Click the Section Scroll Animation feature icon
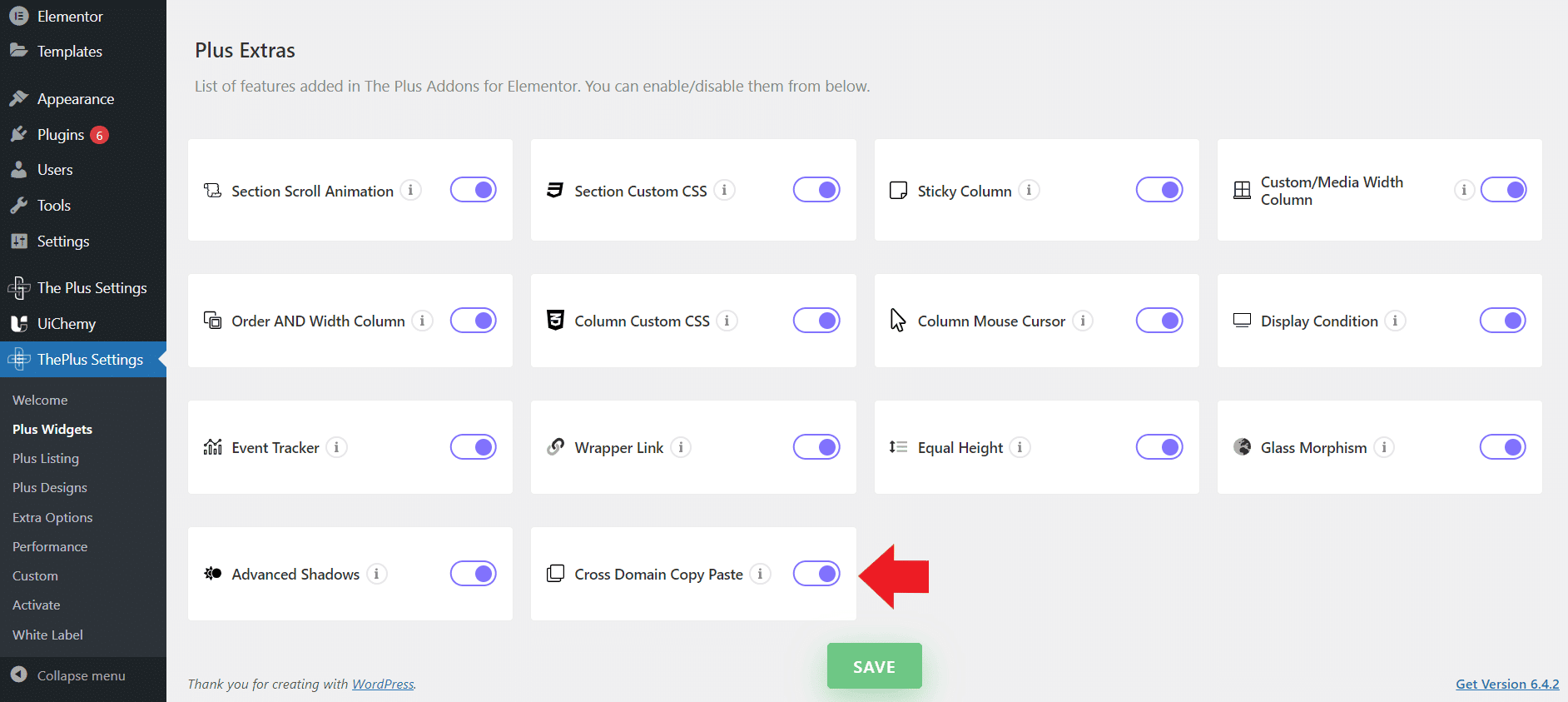The height and width of the screenshot is (702, 1568). 213,191
